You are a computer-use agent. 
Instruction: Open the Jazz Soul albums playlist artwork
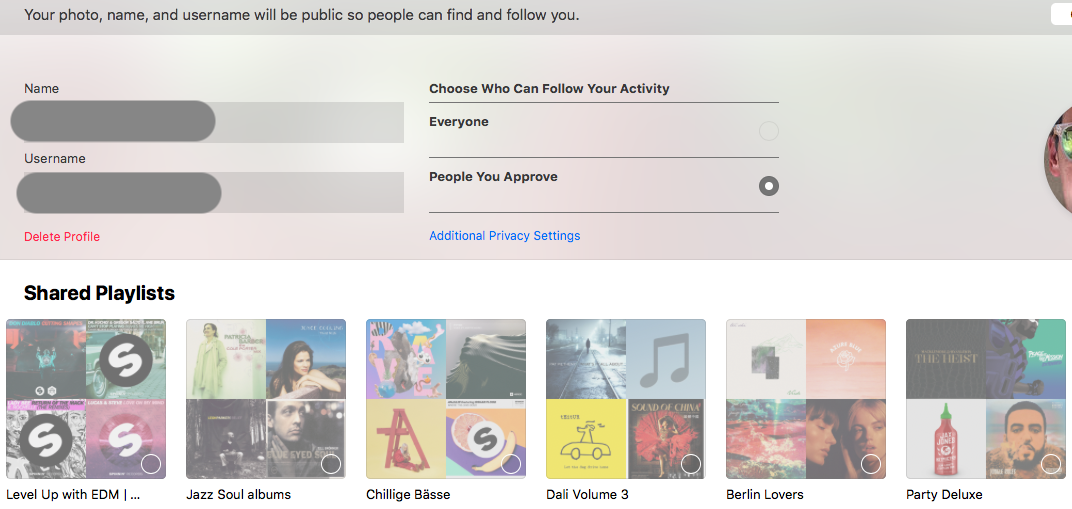click(266, 399)
